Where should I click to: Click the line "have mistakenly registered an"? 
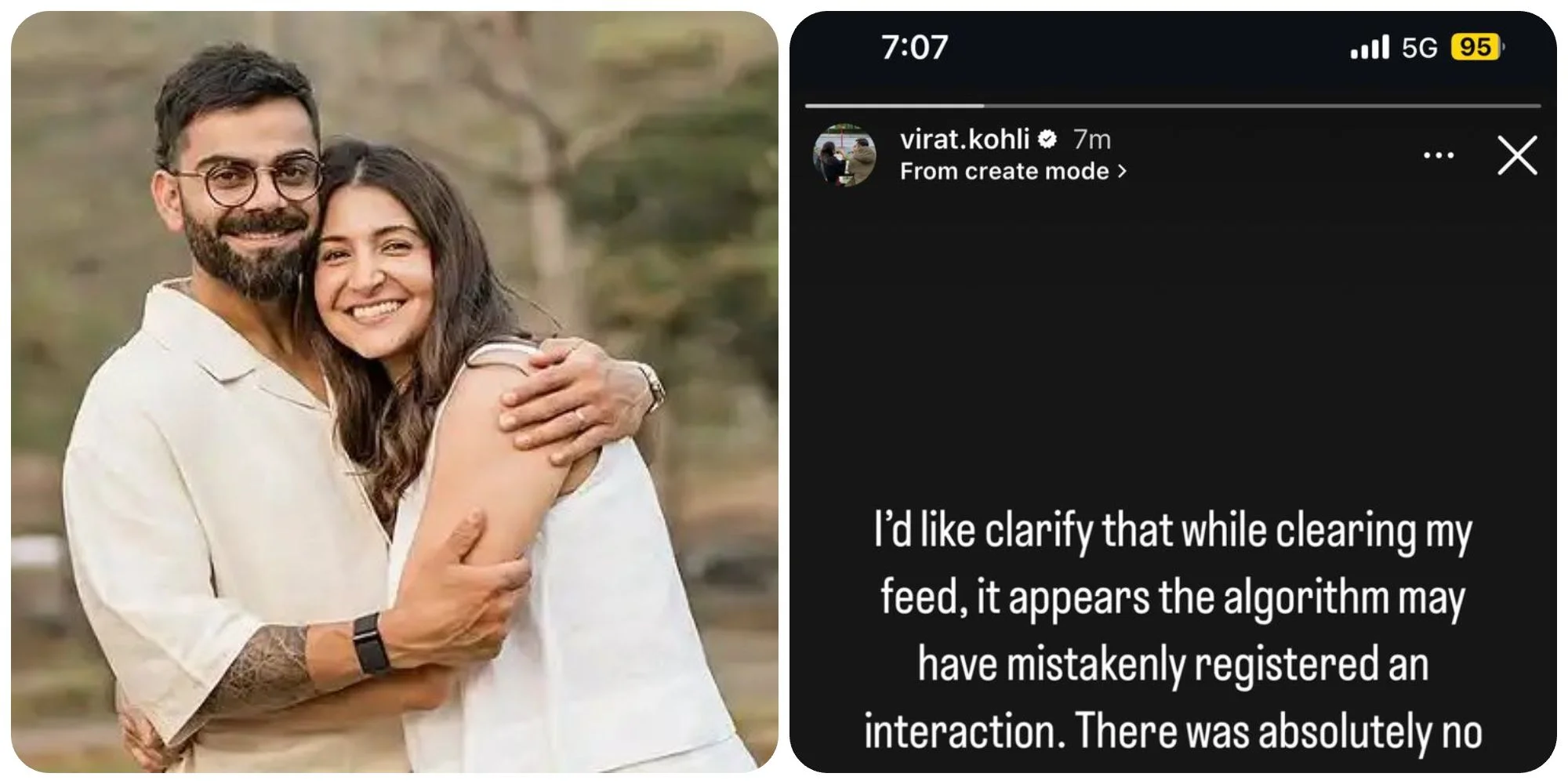click(x=1173, y=664)
